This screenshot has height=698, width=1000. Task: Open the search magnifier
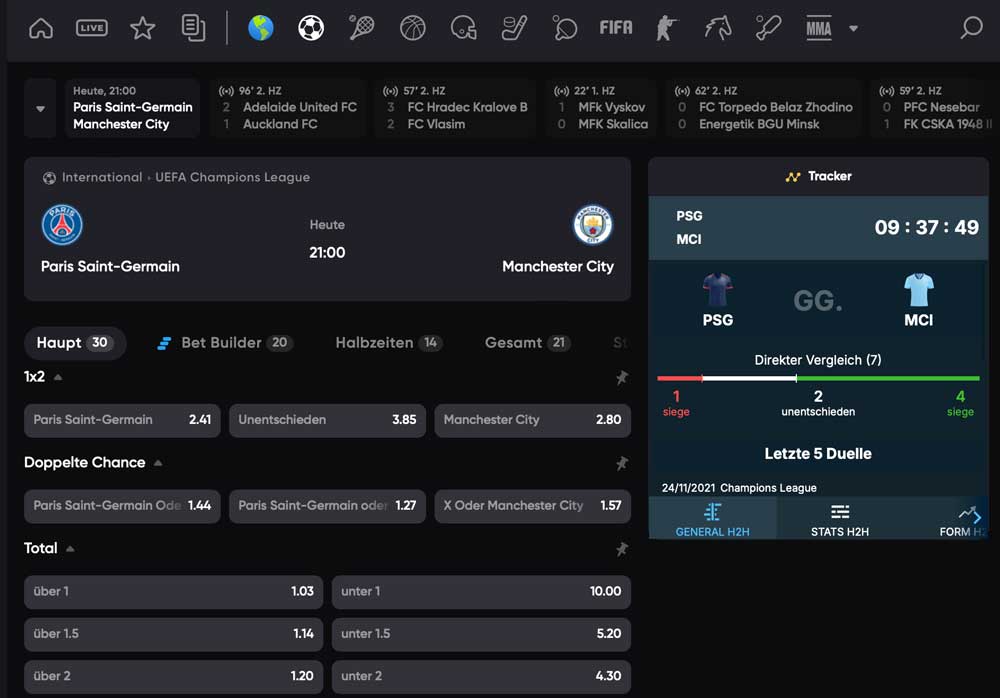click(x=971, y=28)
